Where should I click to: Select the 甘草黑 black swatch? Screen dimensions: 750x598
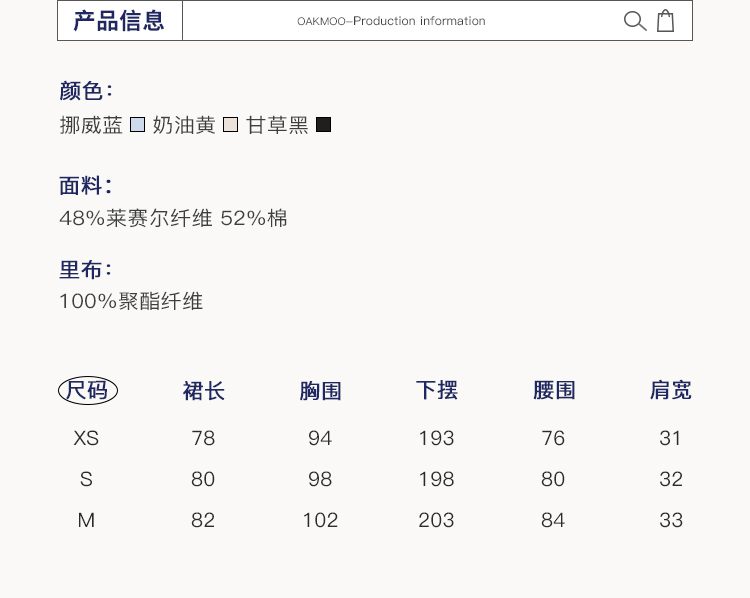323,125
